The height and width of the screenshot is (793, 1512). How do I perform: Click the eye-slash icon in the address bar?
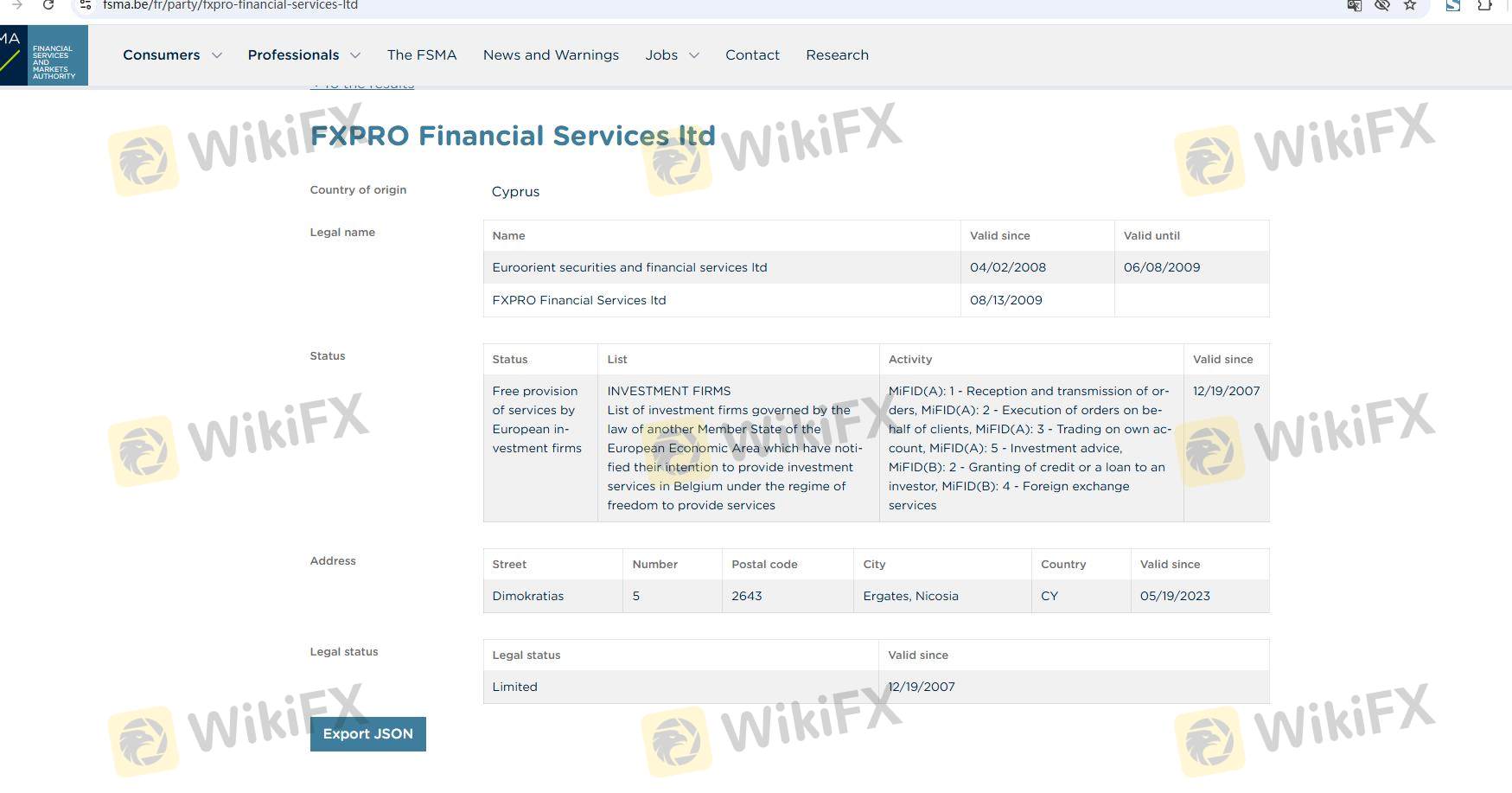[x=1382, y=5]
